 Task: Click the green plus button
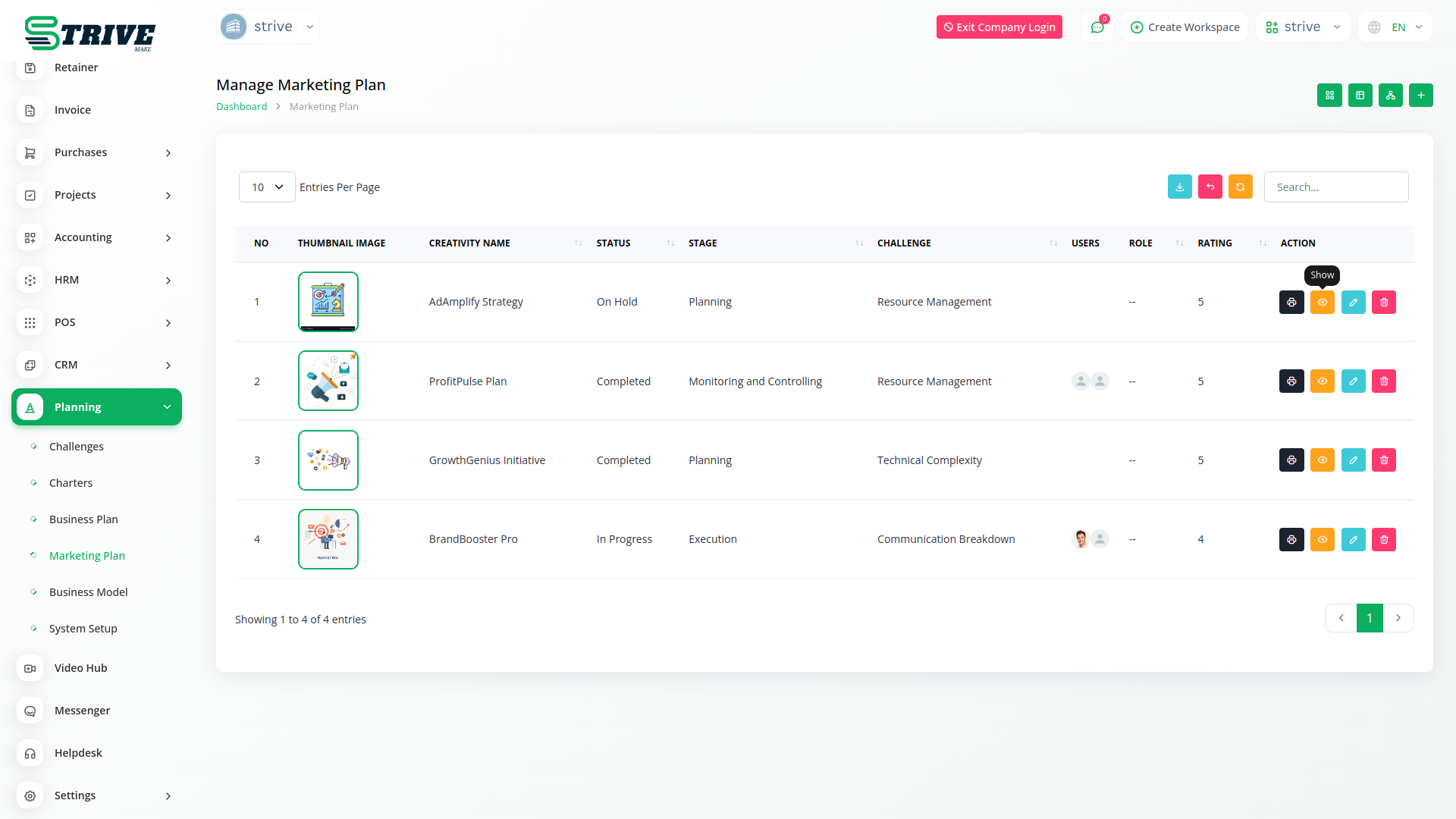(1421, 96)
